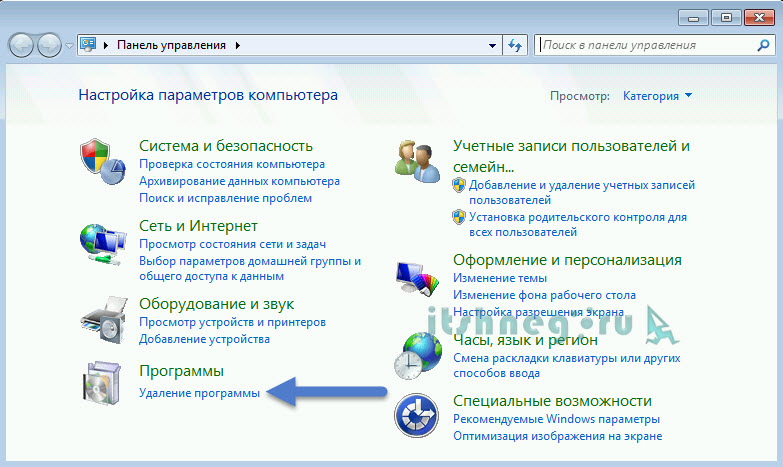Open System and Security shield icon

pyautogui.click(x=102, y=161)
